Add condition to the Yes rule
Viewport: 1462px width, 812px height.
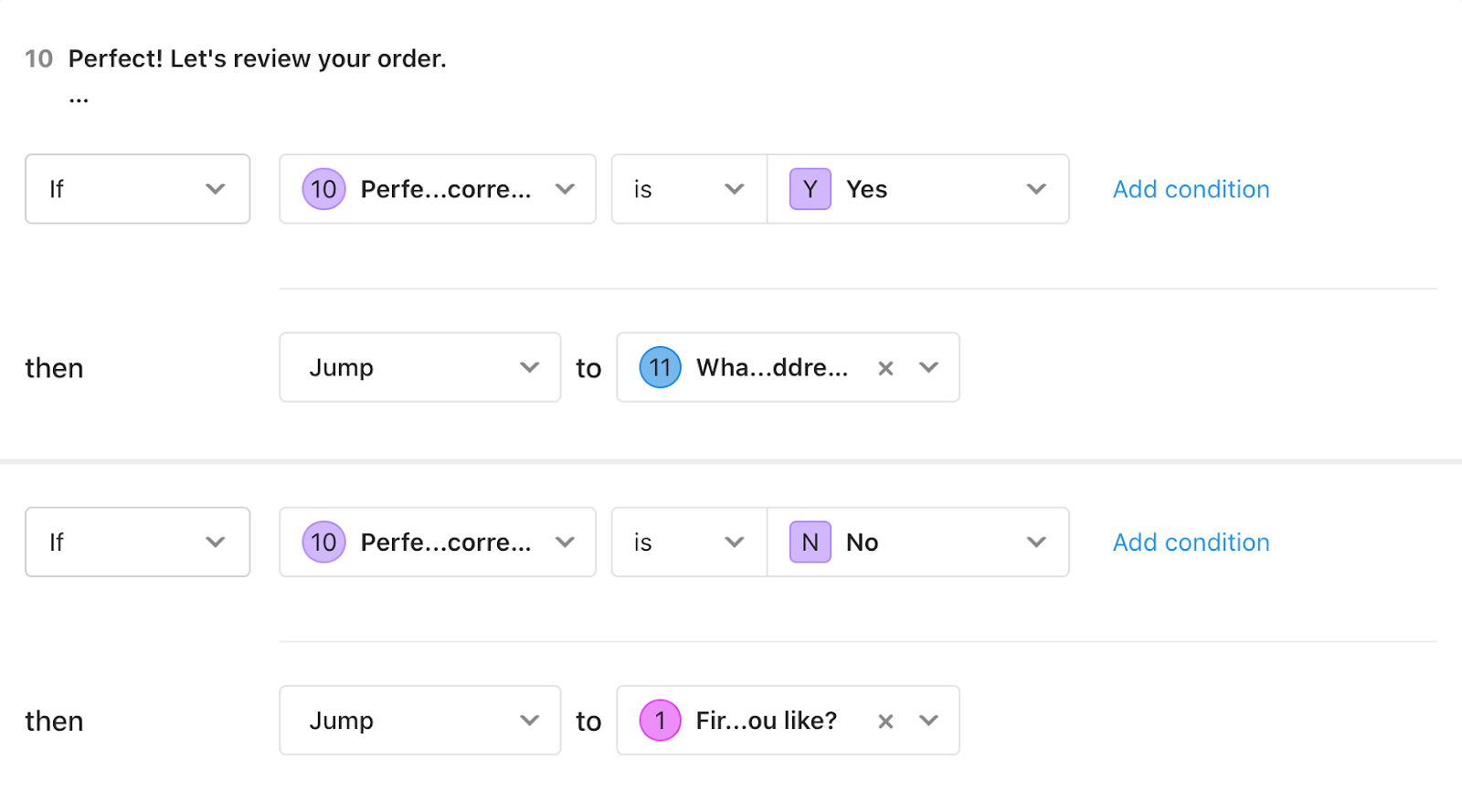(x=1191, y=189)
